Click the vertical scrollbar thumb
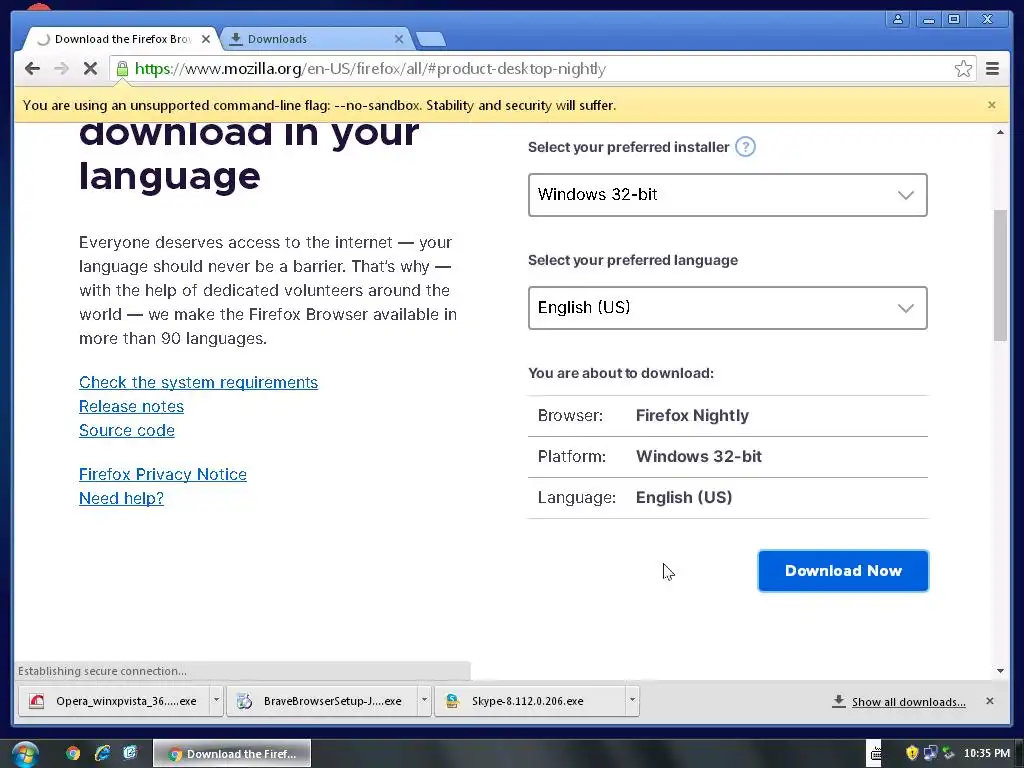 pos(1000,275)
